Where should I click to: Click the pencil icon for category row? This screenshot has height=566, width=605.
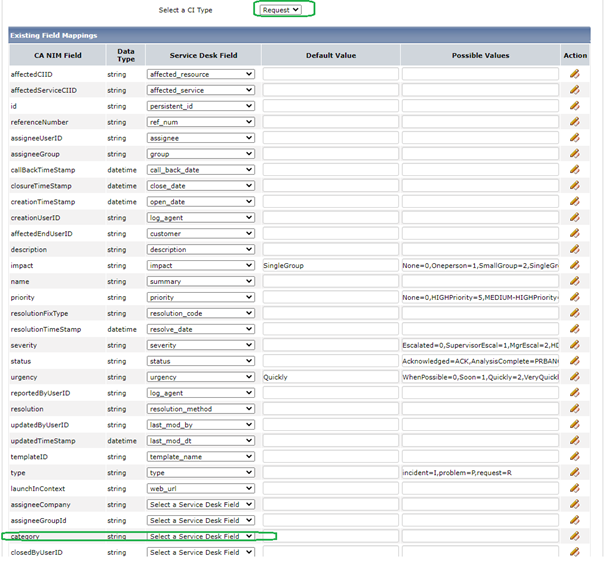[574, 536]
